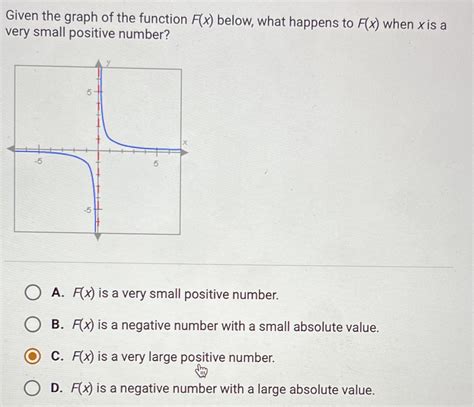474x407 pixels.
Task: Click the downward y-axis arrow on graph
Action: click(x=98, y=237)
